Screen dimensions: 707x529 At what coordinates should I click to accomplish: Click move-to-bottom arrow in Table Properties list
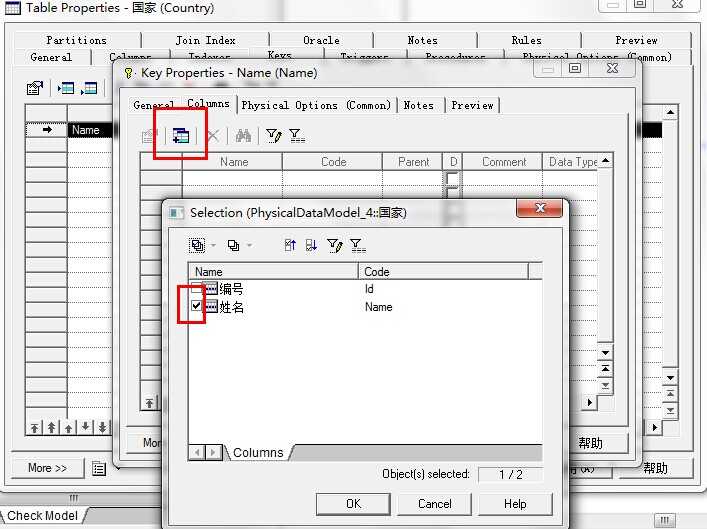pyautogui.click(x=102, y=427)
